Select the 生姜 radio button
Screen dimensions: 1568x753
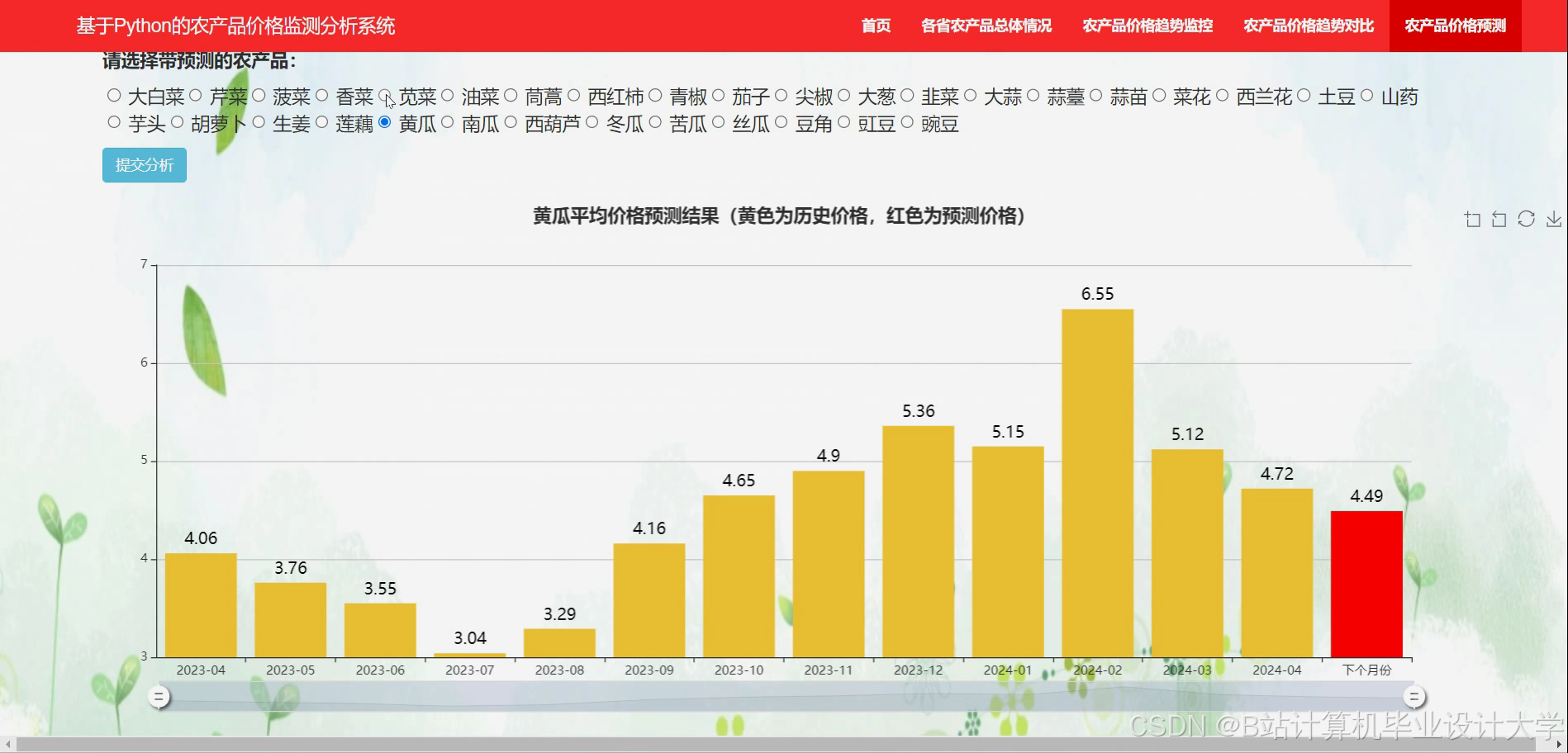coord(259,122)
